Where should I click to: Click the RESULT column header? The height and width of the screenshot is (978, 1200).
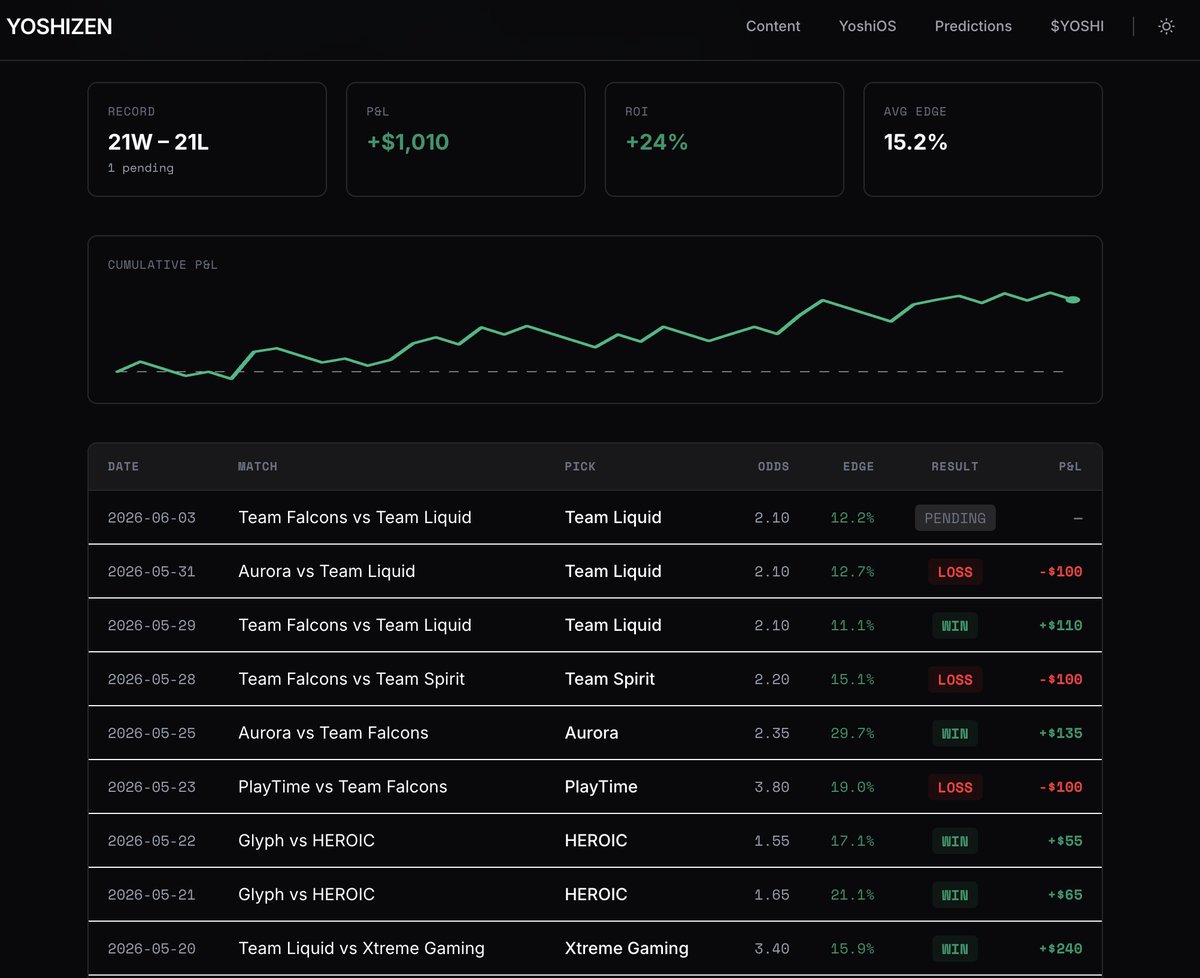click(x=955, y=467)
